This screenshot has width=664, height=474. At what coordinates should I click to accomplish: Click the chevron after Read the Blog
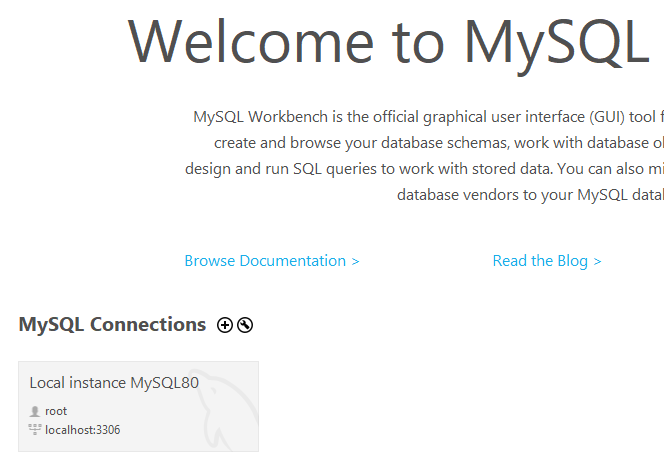click(x=597, y=261)
